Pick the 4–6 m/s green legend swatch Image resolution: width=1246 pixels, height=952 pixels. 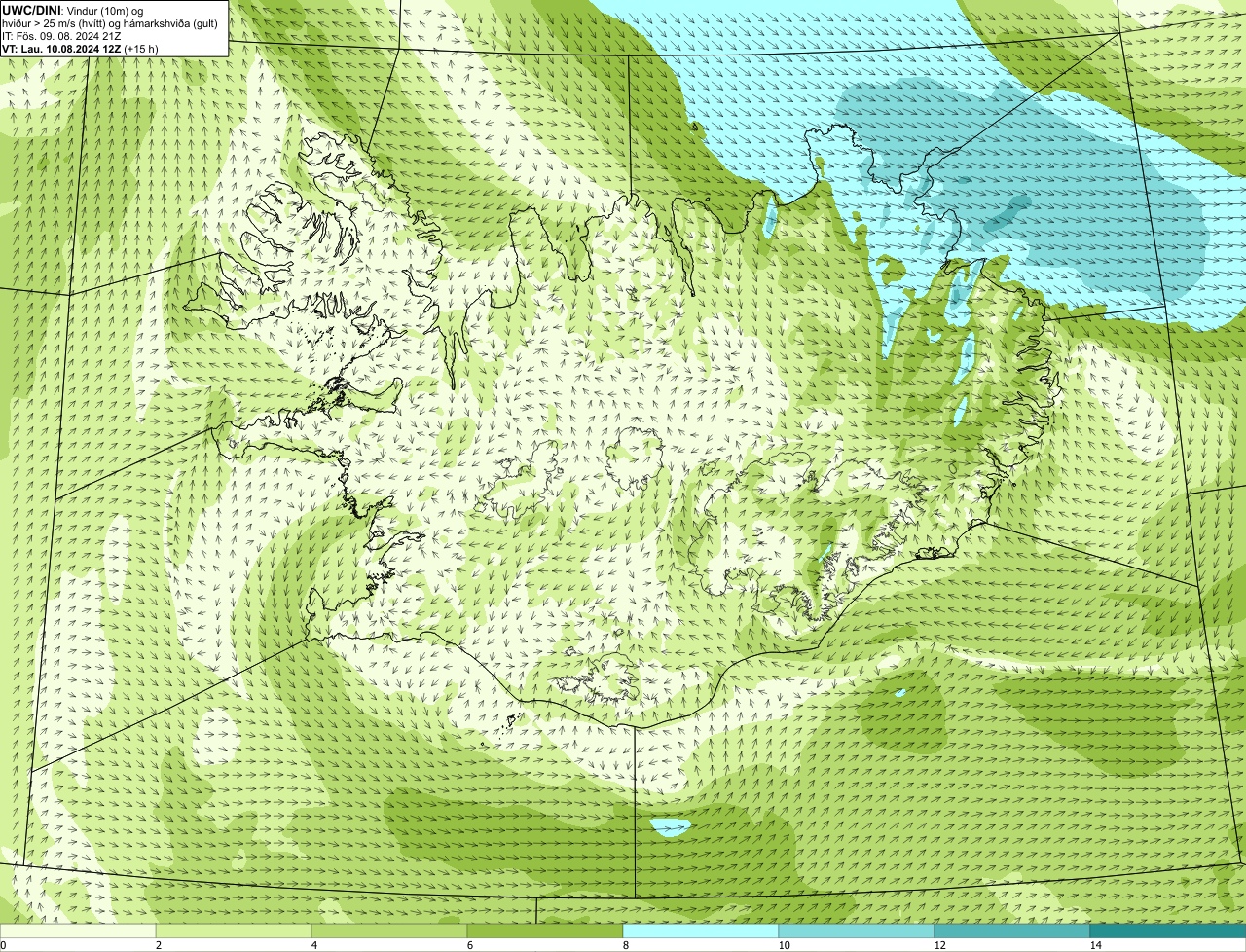(x=389, y=931)
